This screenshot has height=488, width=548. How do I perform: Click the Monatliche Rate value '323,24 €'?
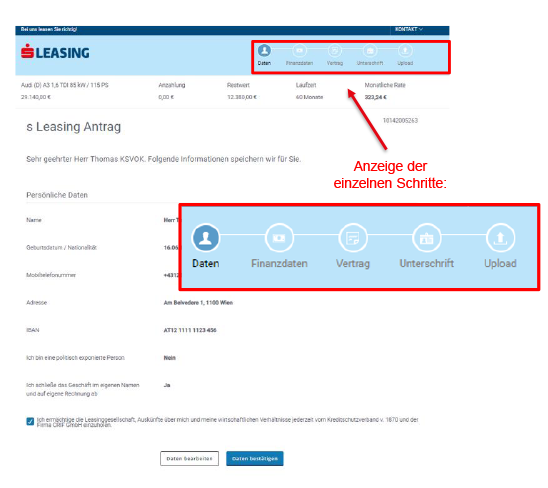pos(376,97)
